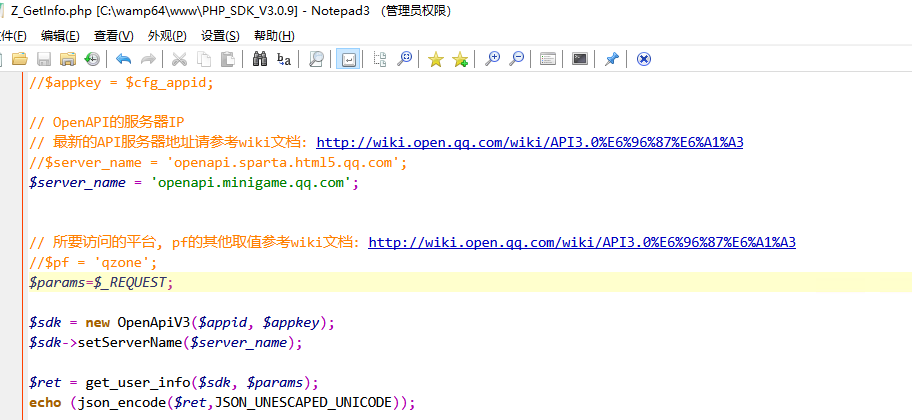Open the 设置(S) menu

(220, 35)
